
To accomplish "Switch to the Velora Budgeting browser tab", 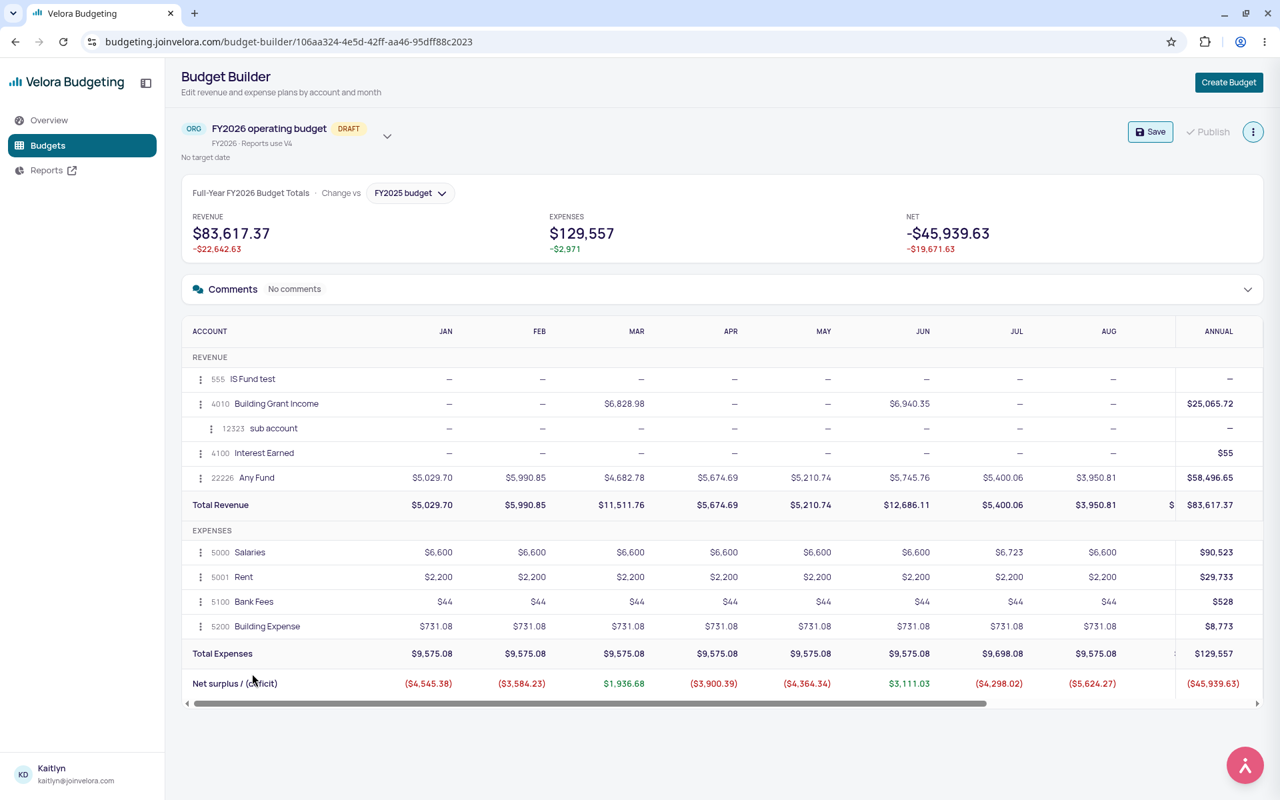I will [x=103, y=14].
